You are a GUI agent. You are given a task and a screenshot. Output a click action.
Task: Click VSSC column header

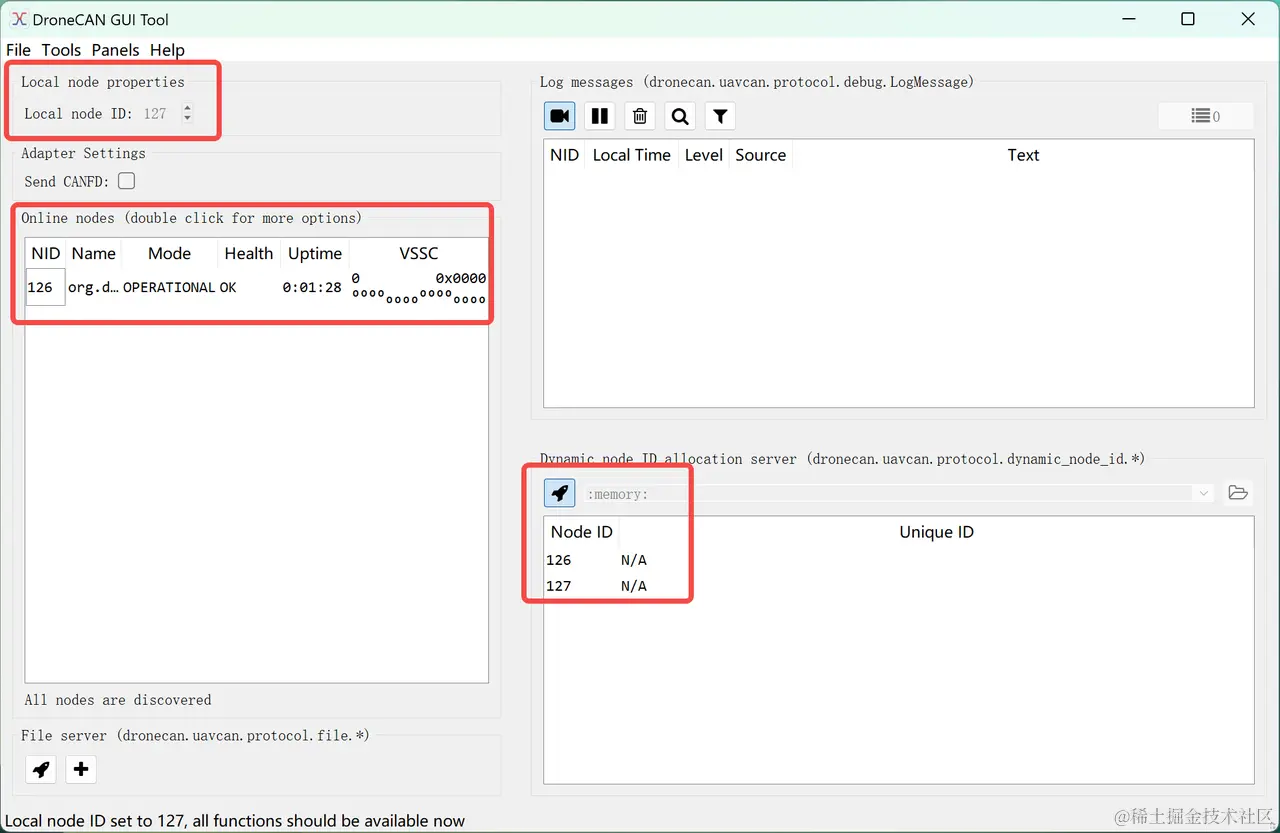tap(419, 253)
